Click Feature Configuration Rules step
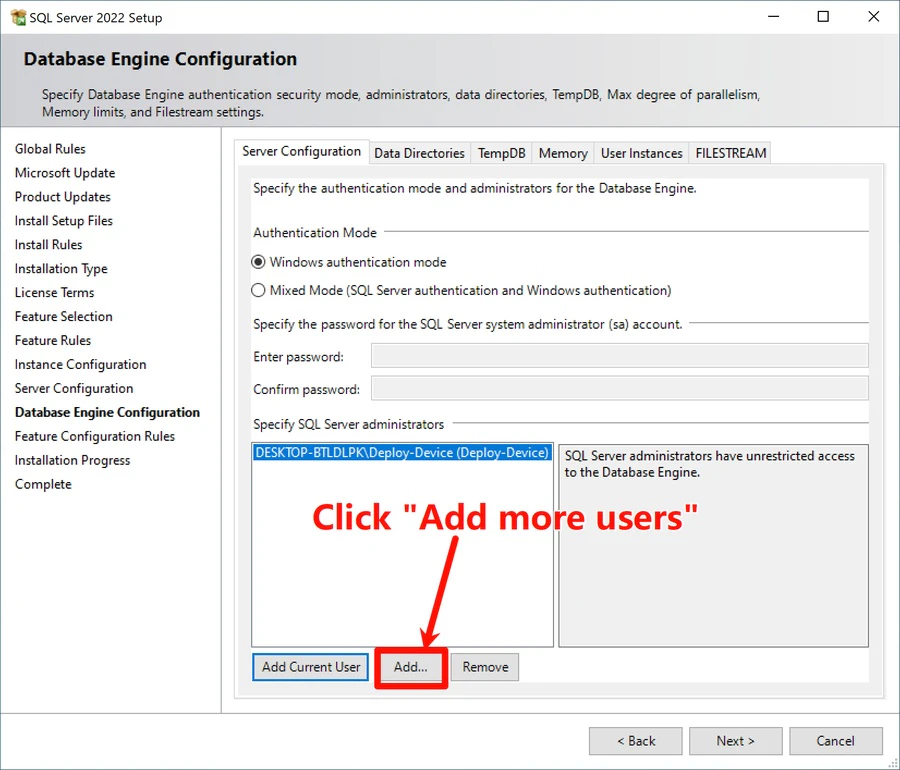This screenshot has height=770, width=900. click(x=95, y=437)
